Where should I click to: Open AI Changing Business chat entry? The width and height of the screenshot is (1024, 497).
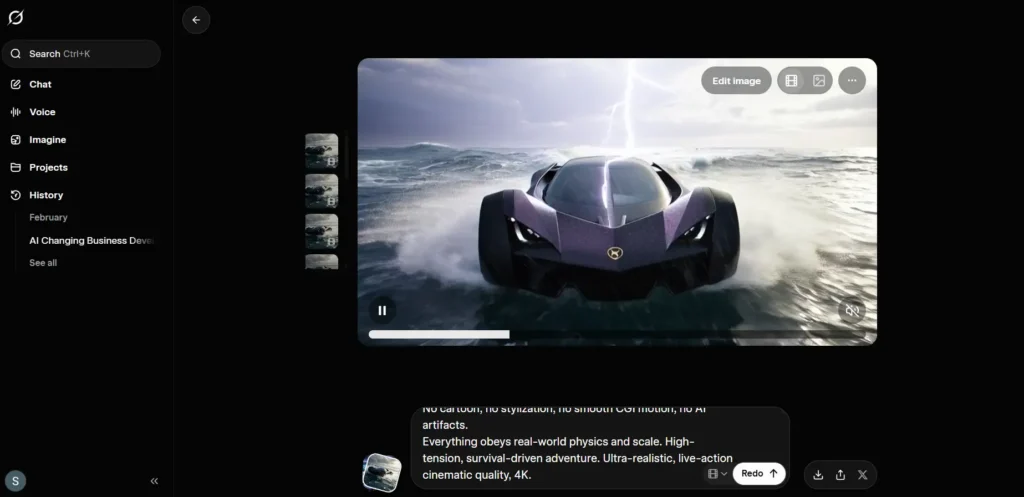[91, 240]
